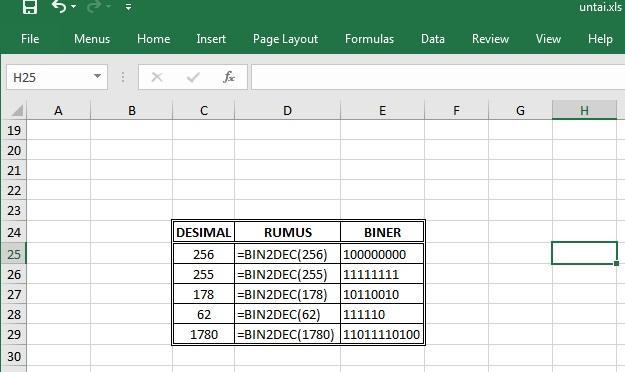Image resolution: width=625 pixels, height=372 pixels.
Task: Open the Formulas ribbon tab
Action: tap(369, 39)
